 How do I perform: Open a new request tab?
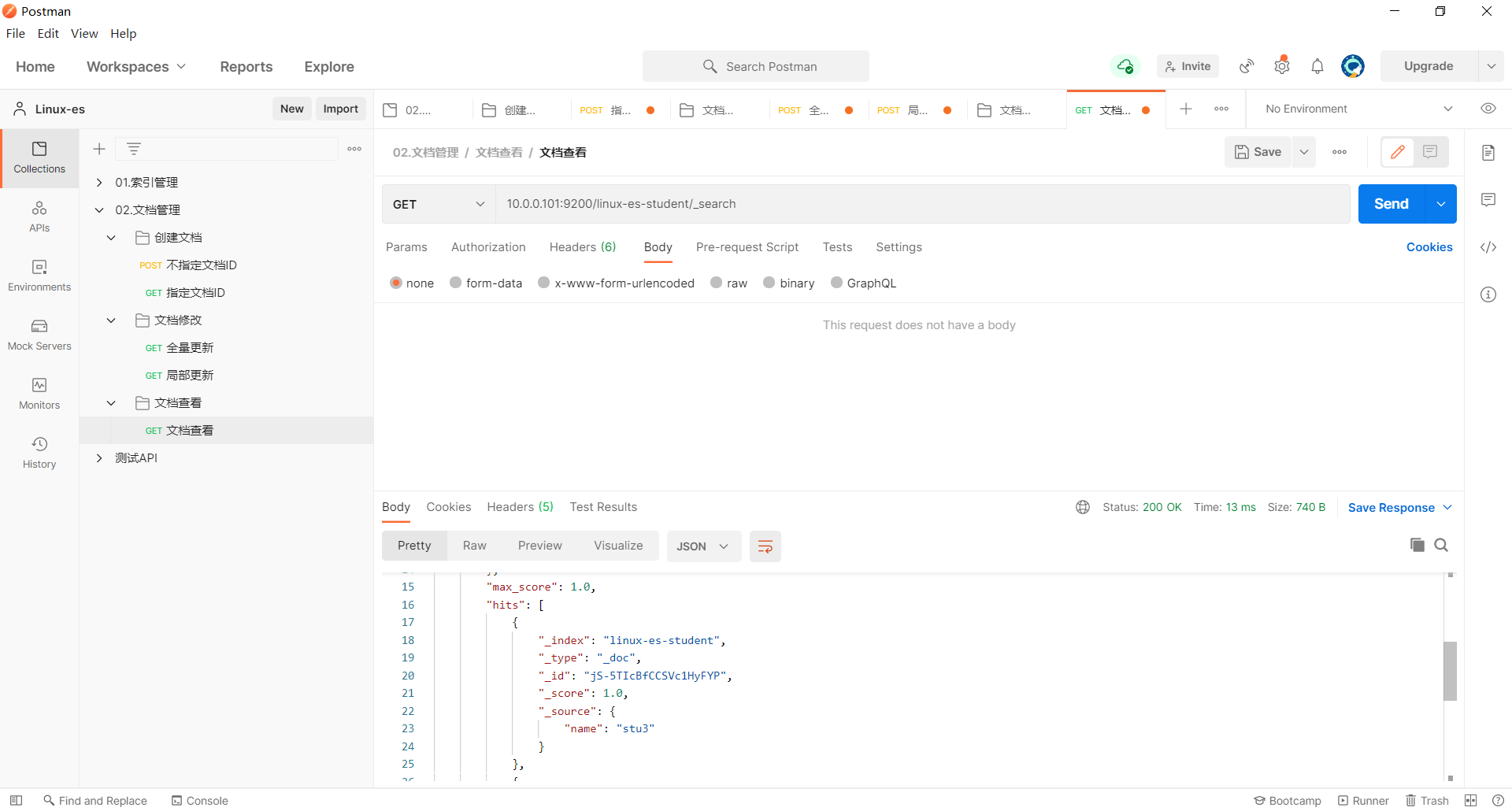tap(1186, 109)
